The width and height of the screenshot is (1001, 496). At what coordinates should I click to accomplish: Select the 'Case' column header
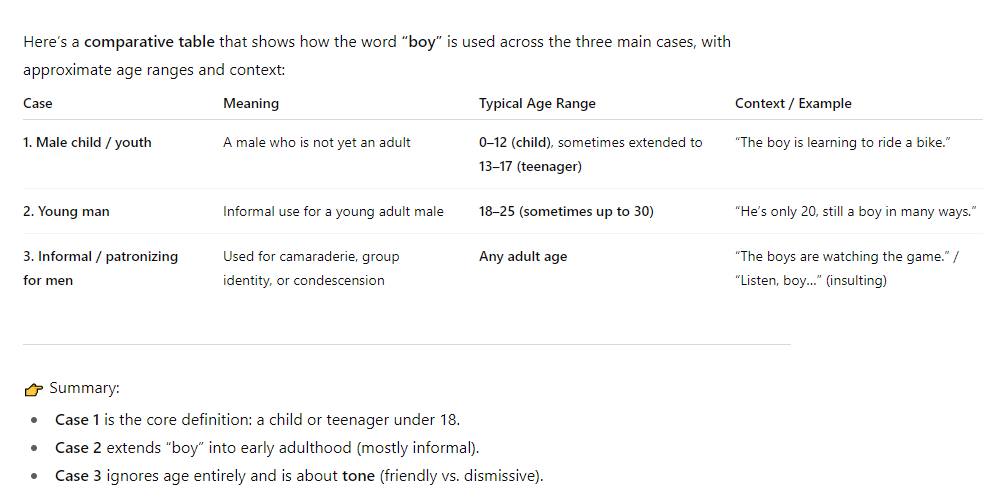(38, 103)
